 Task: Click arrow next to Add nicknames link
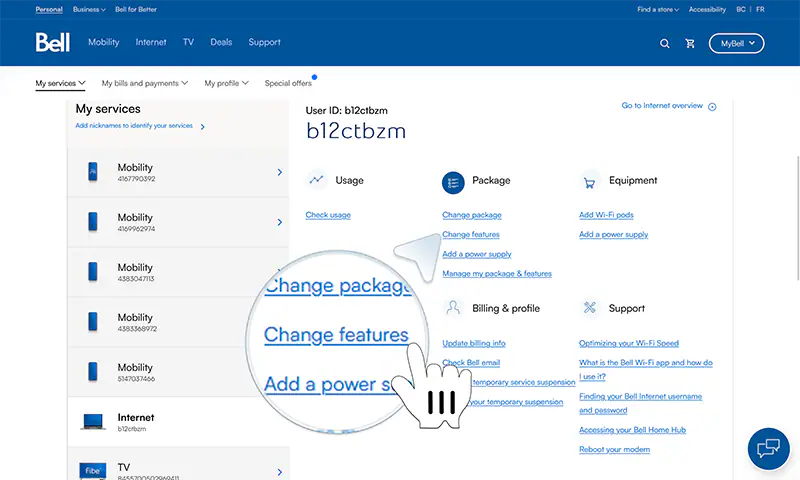[x=203, y=127]
